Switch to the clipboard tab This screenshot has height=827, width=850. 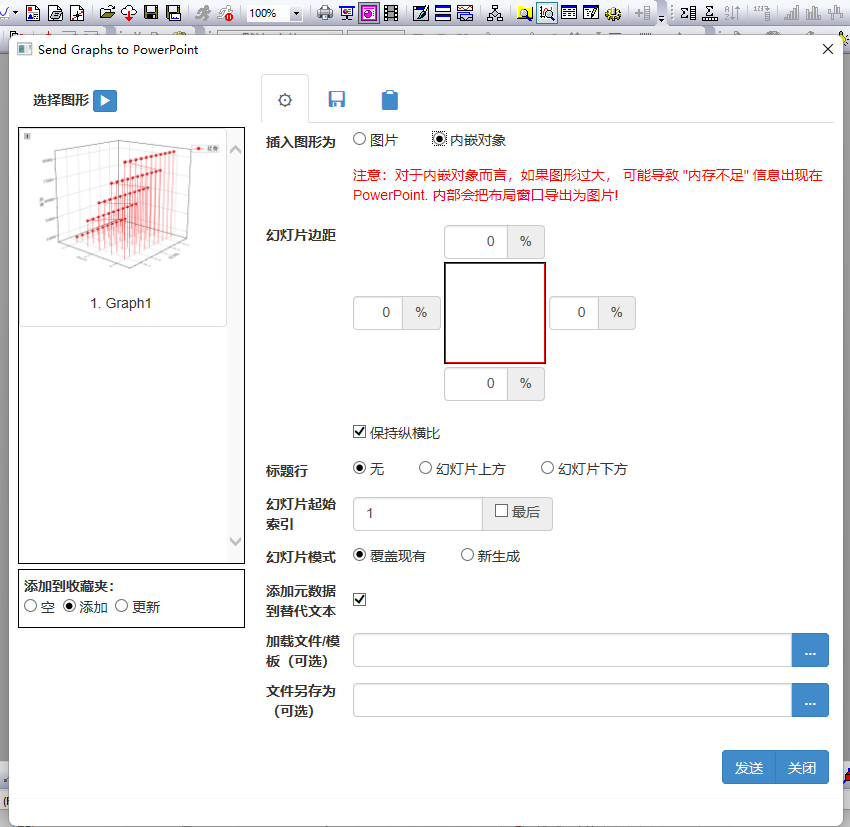[x=389, y=99]
